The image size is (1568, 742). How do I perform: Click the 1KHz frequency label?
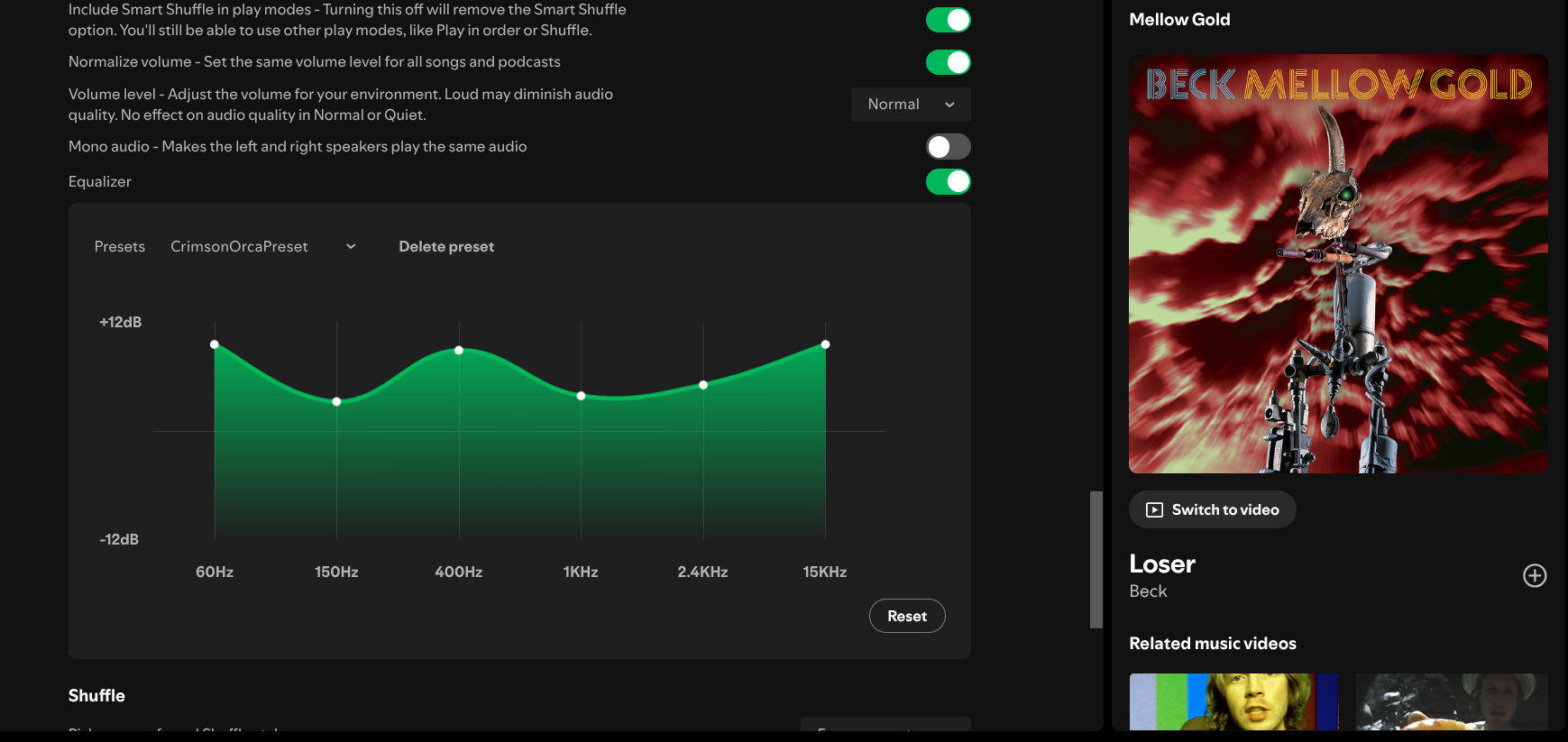coord(581,572)
